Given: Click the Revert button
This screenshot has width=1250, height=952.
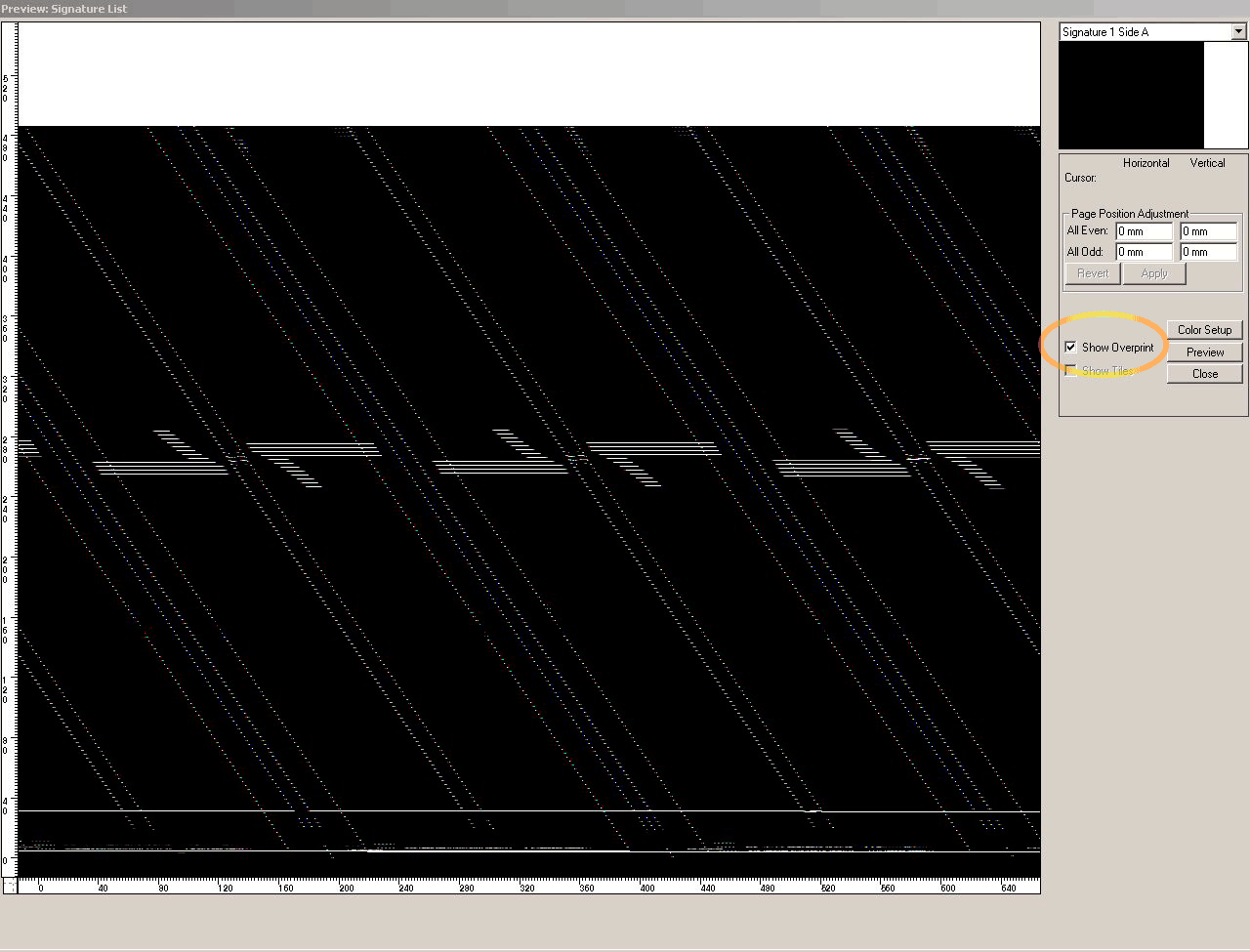Looking at the screenshot, I should 1093,273.
